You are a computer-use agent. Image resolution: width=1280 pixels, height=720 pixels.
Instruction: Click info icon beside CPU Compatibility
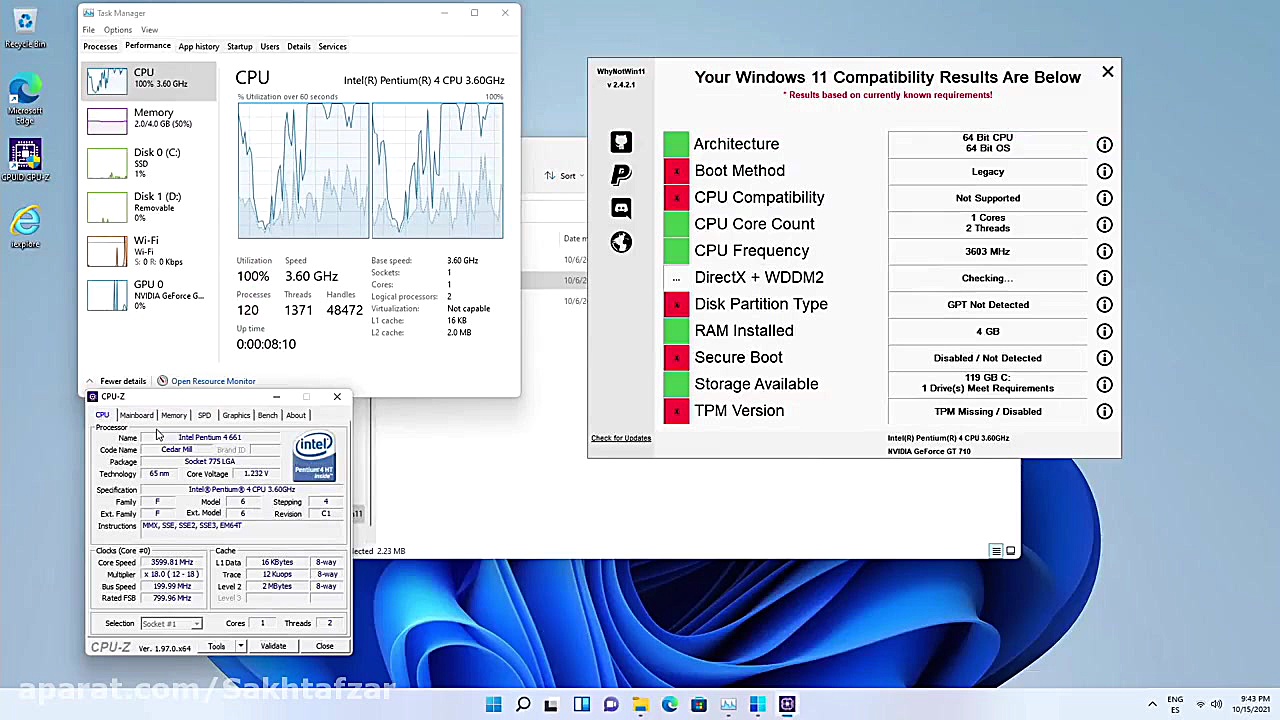(x=1104, y=198)
